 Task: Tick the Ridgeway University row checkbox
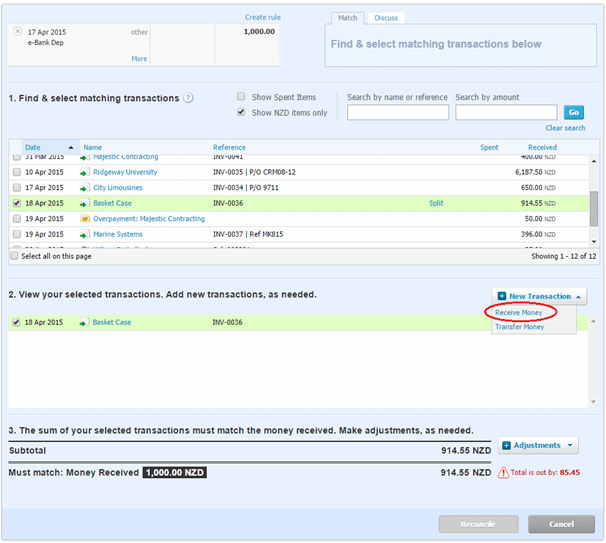pyautogui.click(x=17, y=172)
